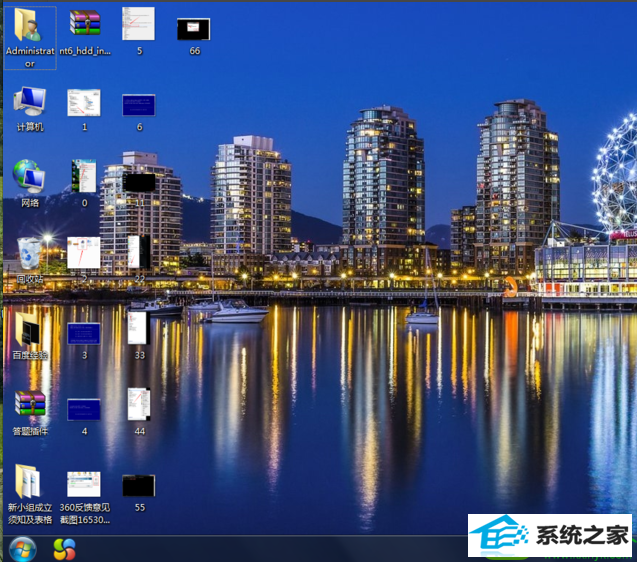Image resolution: width=637 pixels, height=562 pixels.
Task: Open the 百度经验 folder
Action: coord(28,329)
